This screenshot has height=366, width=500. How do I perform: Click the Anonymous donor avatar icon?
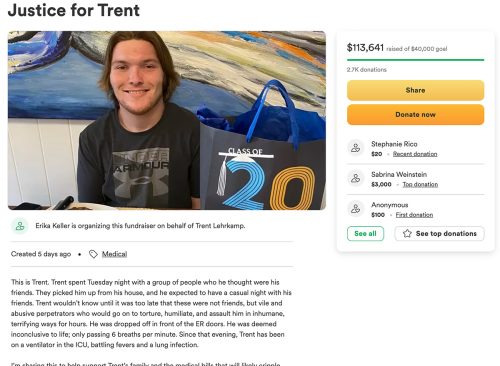(356, 209)
